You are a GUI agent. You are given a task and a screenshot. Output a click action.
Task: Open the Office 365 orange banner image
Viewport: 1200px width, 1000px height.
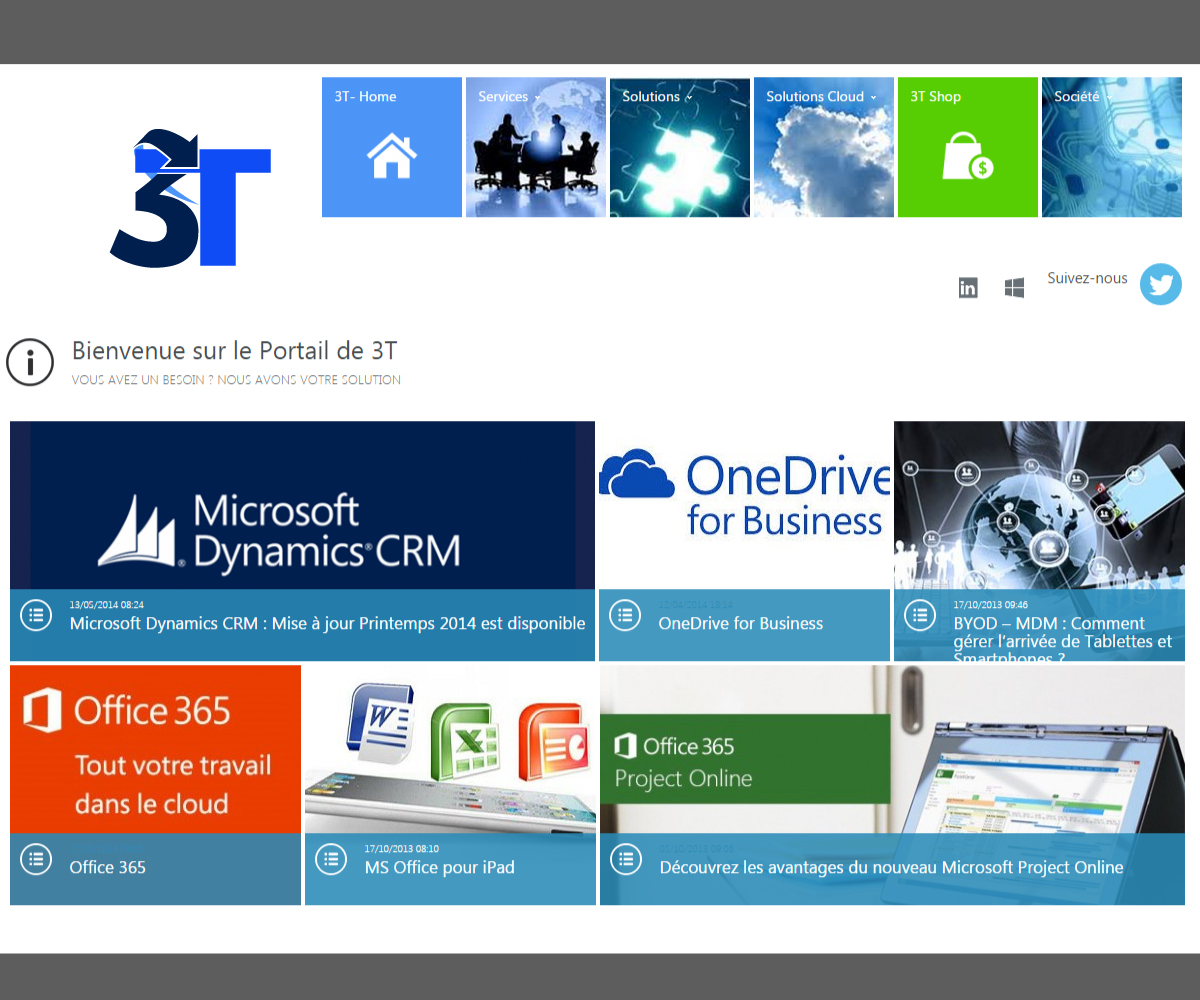pos(155,749)
